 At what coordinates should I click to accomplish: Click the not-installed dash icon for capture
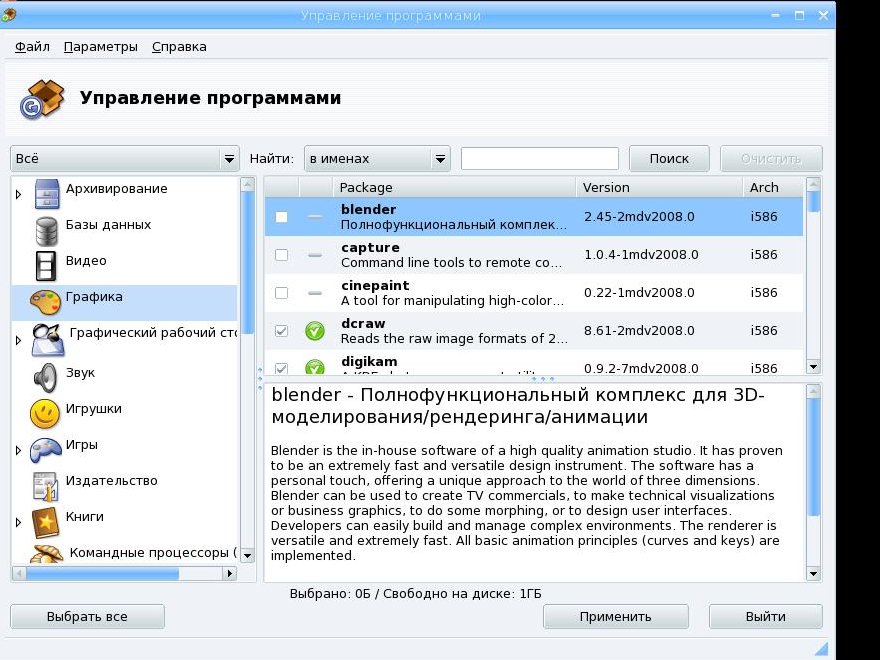pyautogui.click(x=315, y=255)
